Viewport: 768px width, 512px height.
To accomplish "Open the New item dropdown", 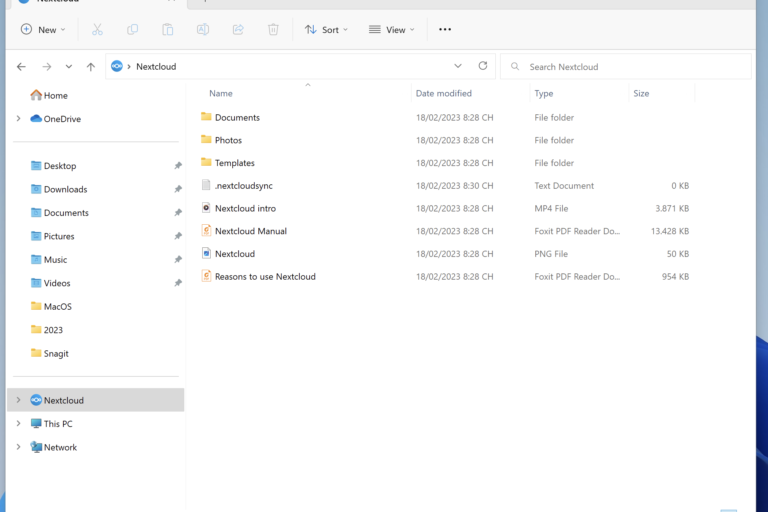I will click(43, 29).
